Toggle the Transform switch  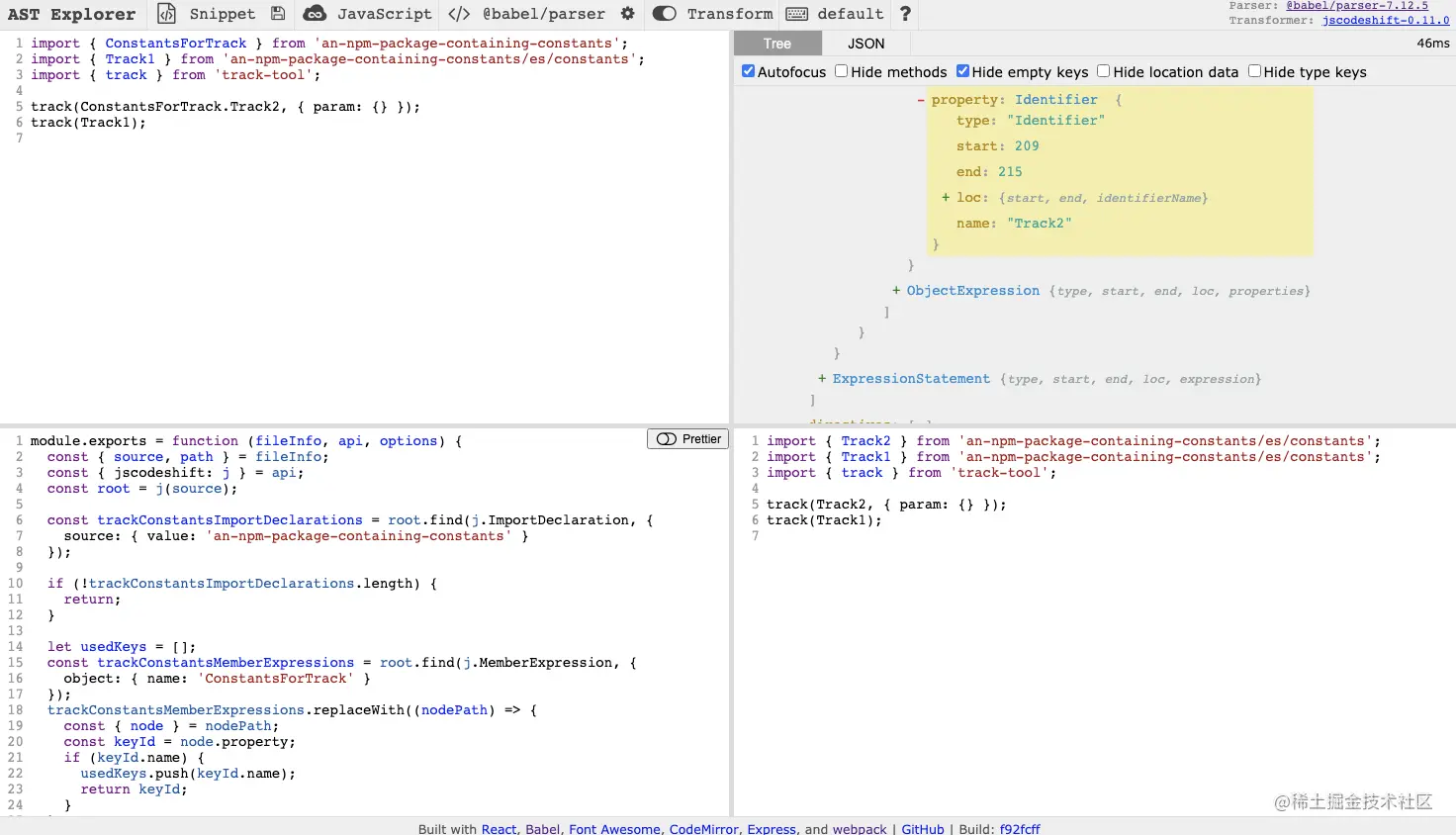click(x=665, y=14)
